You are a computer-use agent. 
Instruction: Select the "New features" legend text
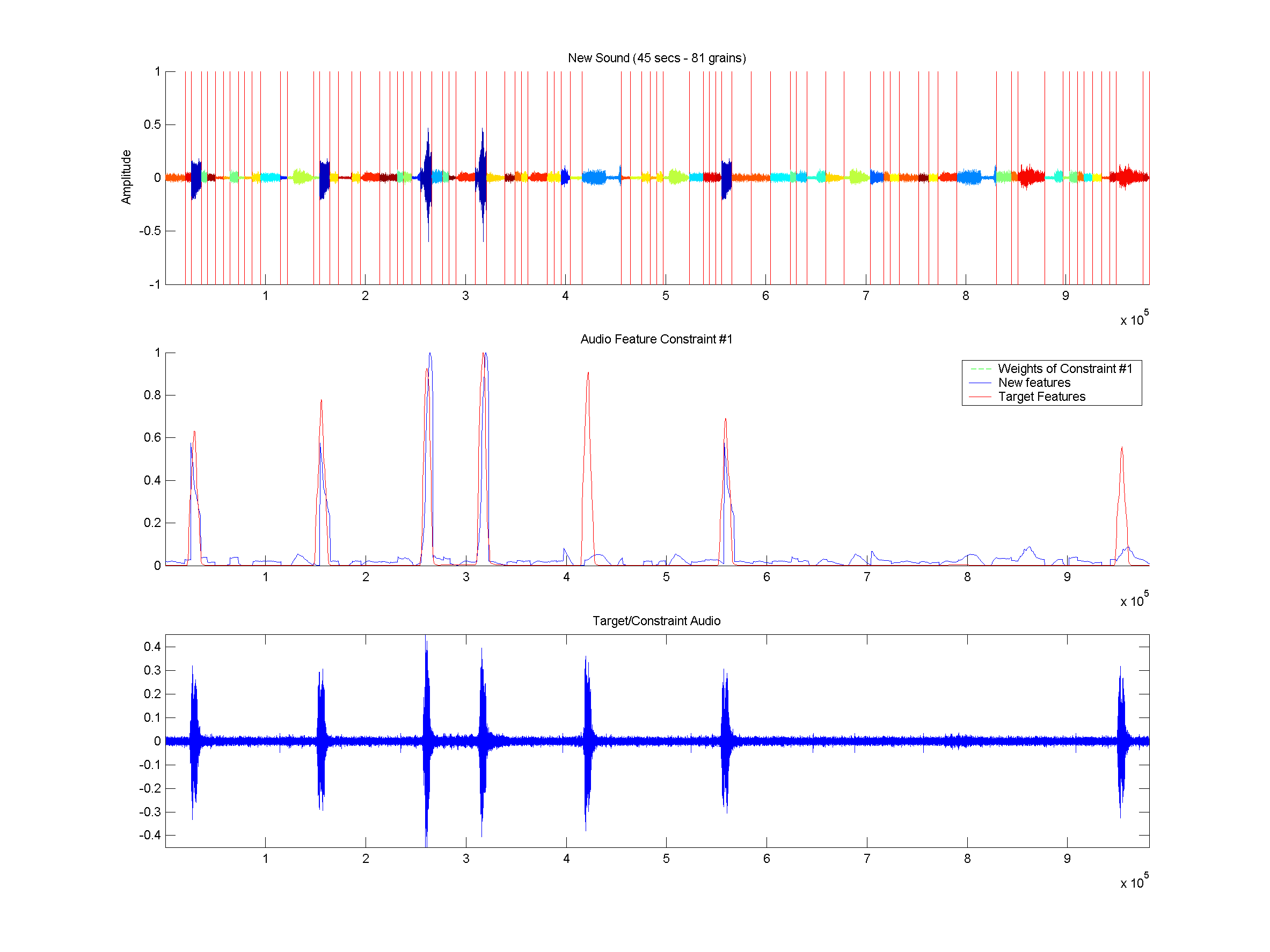(1034, 383)
